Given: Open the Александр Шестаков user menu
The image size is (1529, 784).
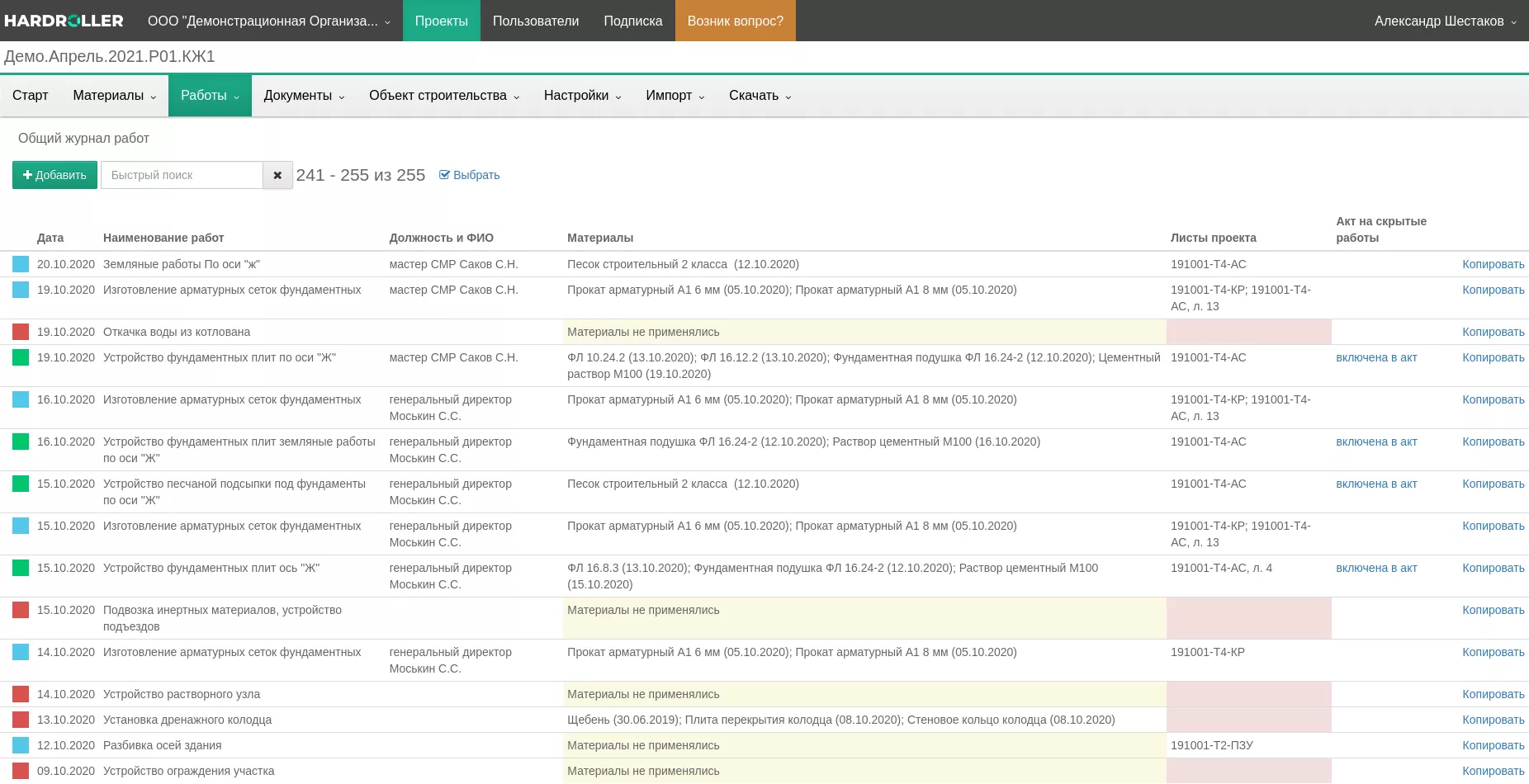Looking at the screenshot, I should (1445, 21).
